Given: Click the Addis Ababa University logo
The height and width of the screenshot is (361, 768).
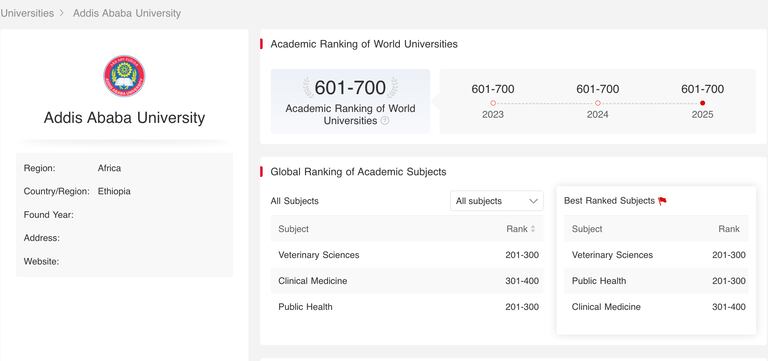Looking at the screenshot, I should 124,76.
